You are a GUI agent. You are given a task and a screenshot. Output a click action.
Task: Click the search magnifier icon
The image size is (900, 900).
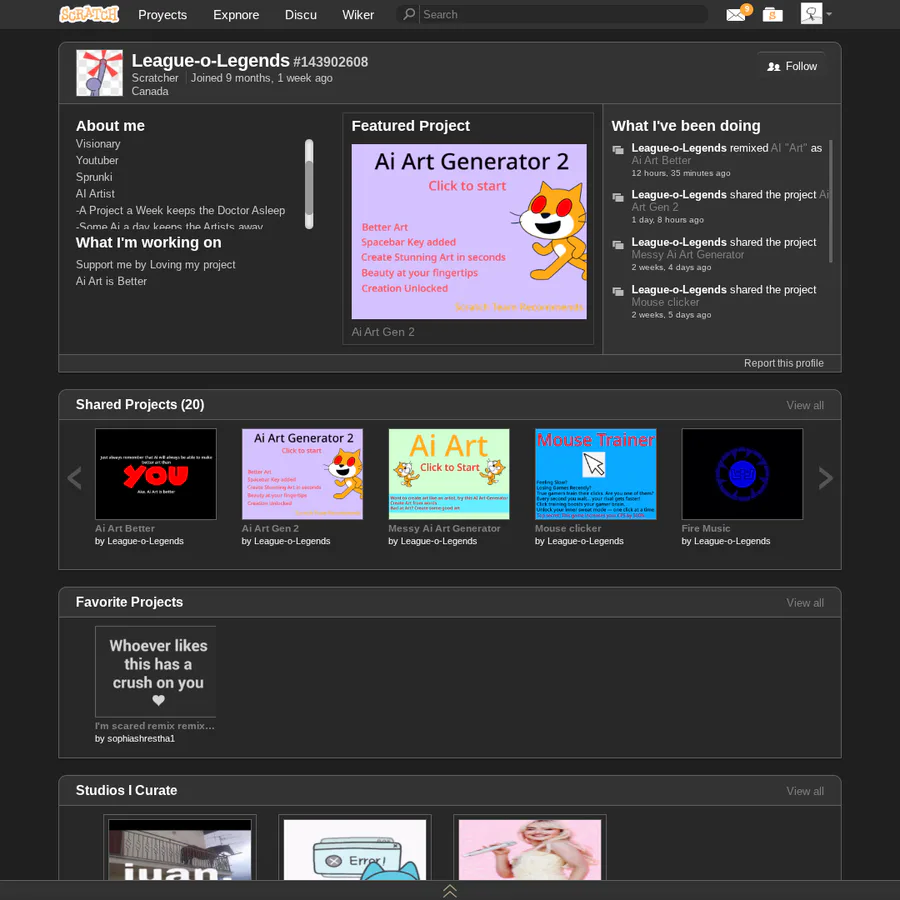pos(409,14)
